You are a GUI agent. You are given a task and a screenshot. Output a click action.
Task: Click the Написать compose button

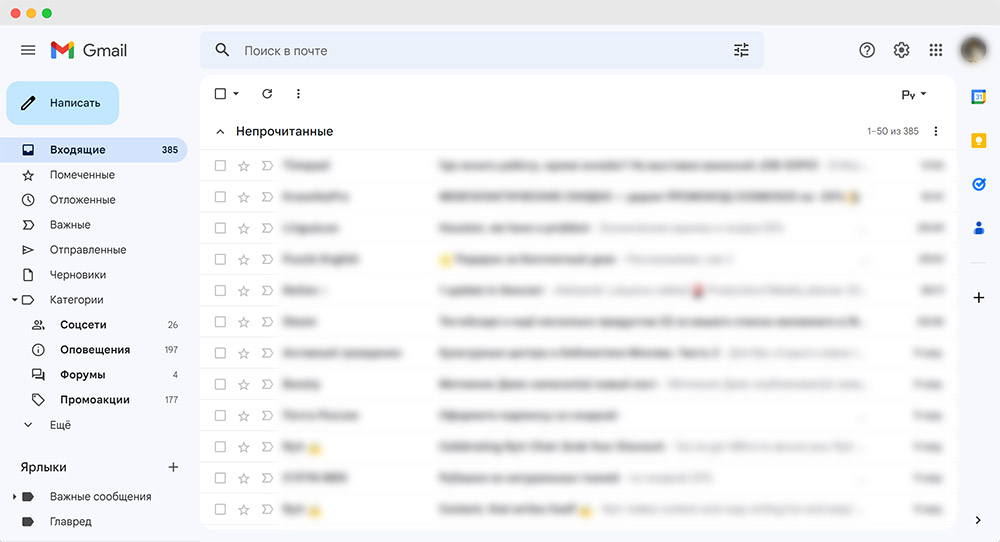[62, 103]
